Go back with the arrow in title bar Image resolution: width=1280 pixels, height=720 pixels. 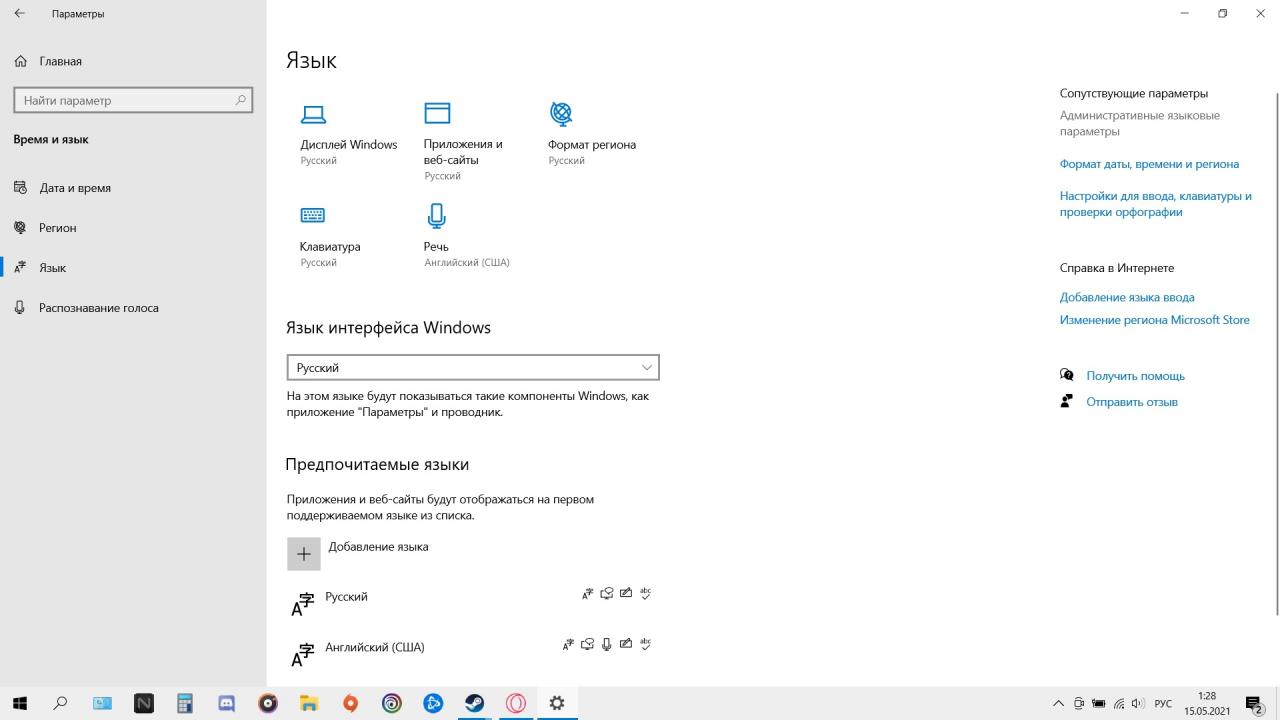click(20, 14)
